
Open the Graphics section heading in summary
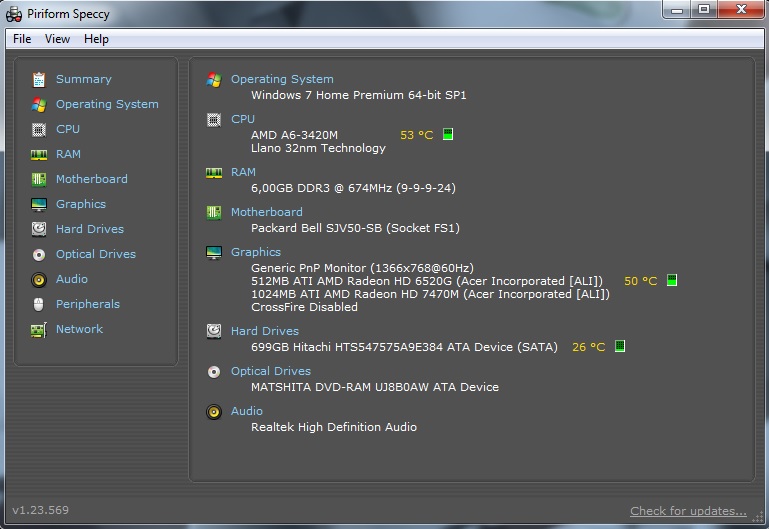[256, 252]
